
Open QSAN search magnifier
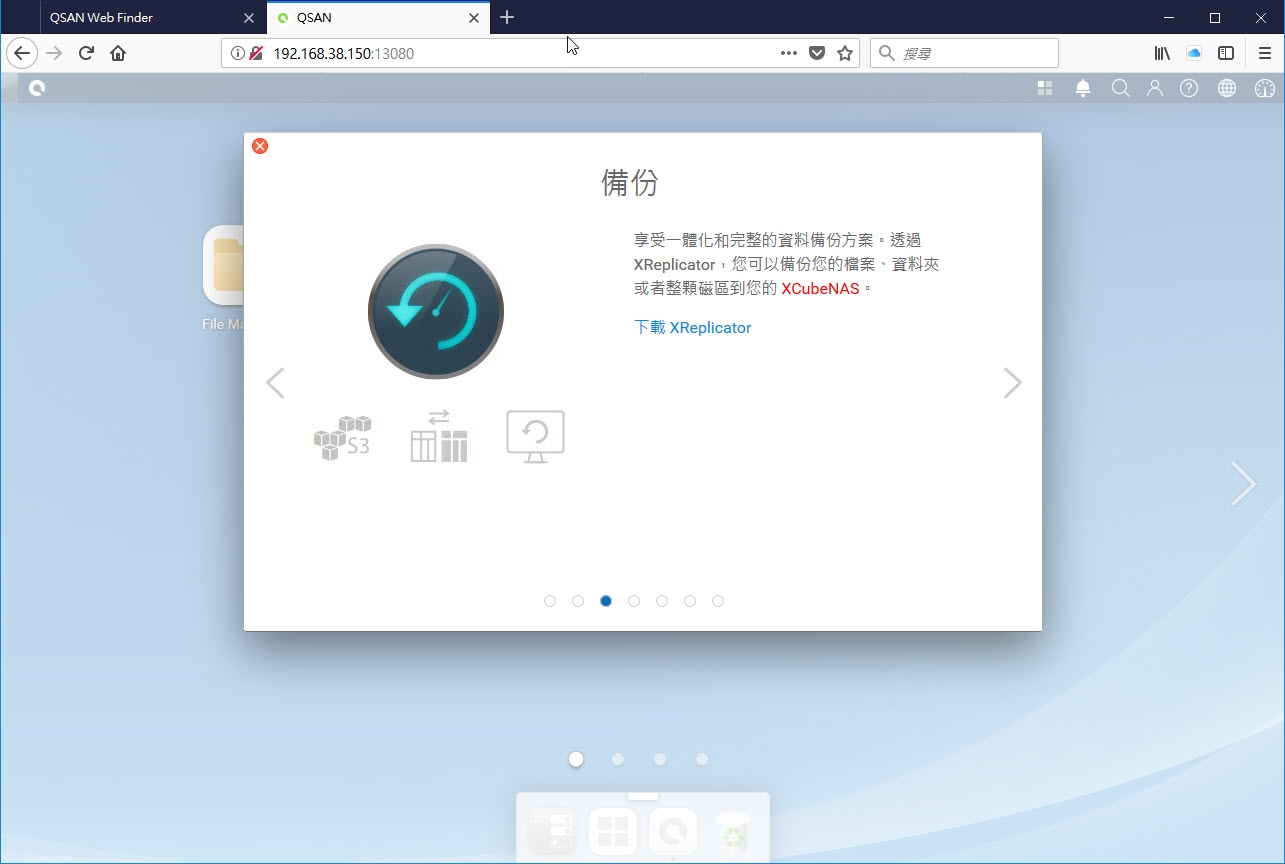1120,88
